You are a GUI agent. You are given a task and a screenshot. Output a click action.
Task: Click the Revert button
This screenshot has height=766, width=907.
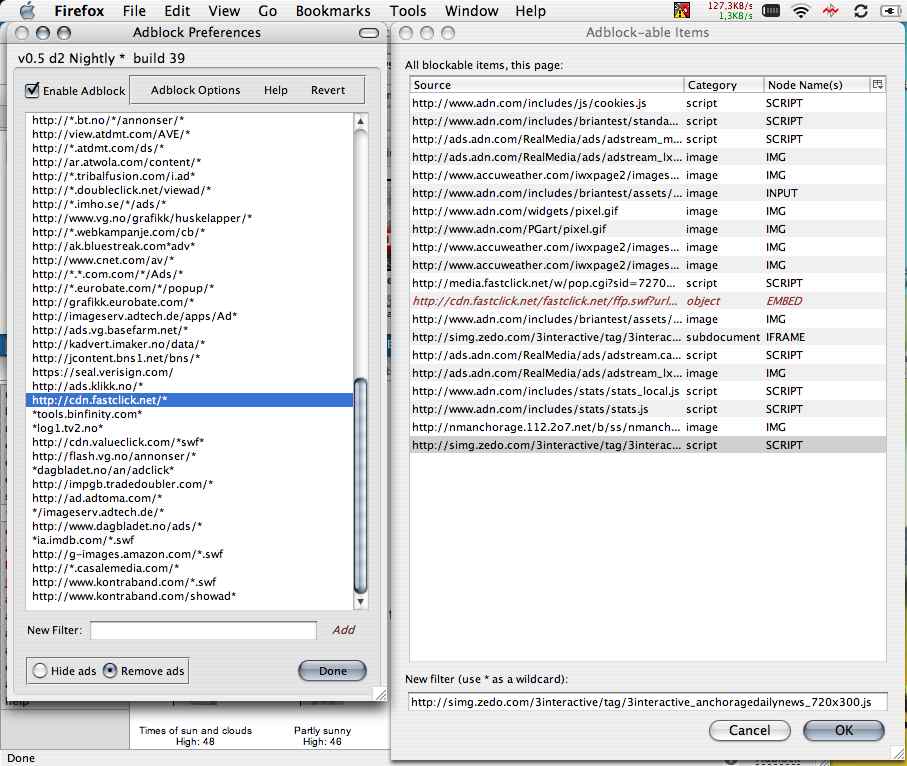click(328, 90)
